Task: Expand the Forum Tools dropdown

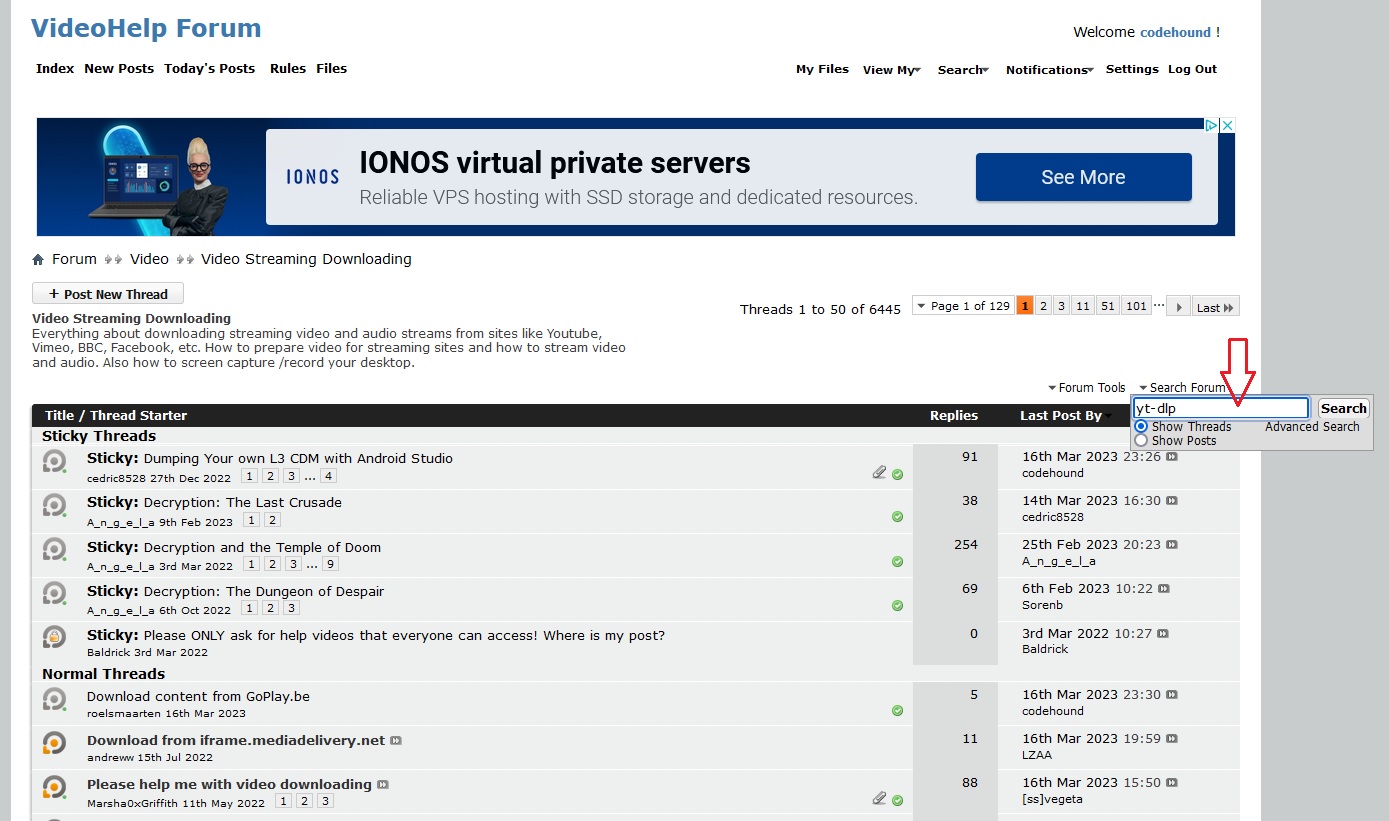Action: 1086,388
